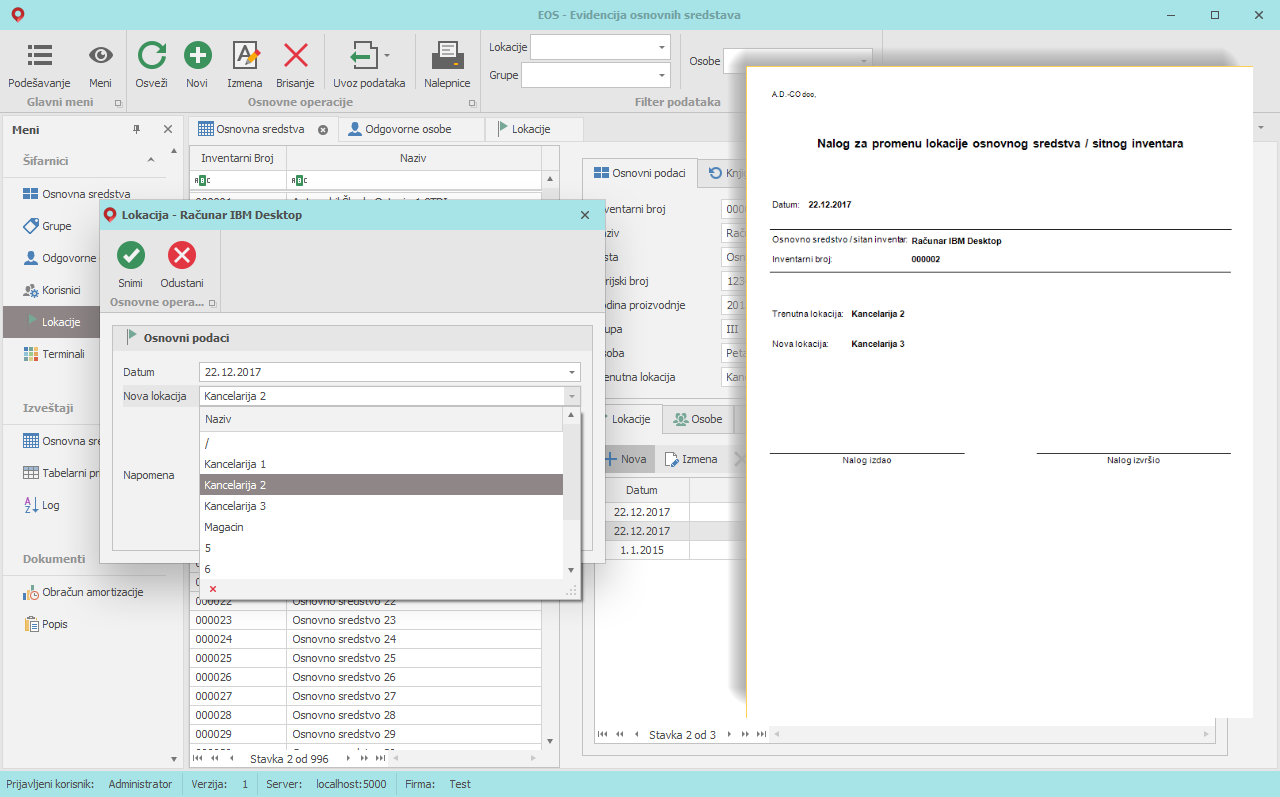
Task: Open the Datum date picker dropdown arrow
Action: [x=573, y=372]
